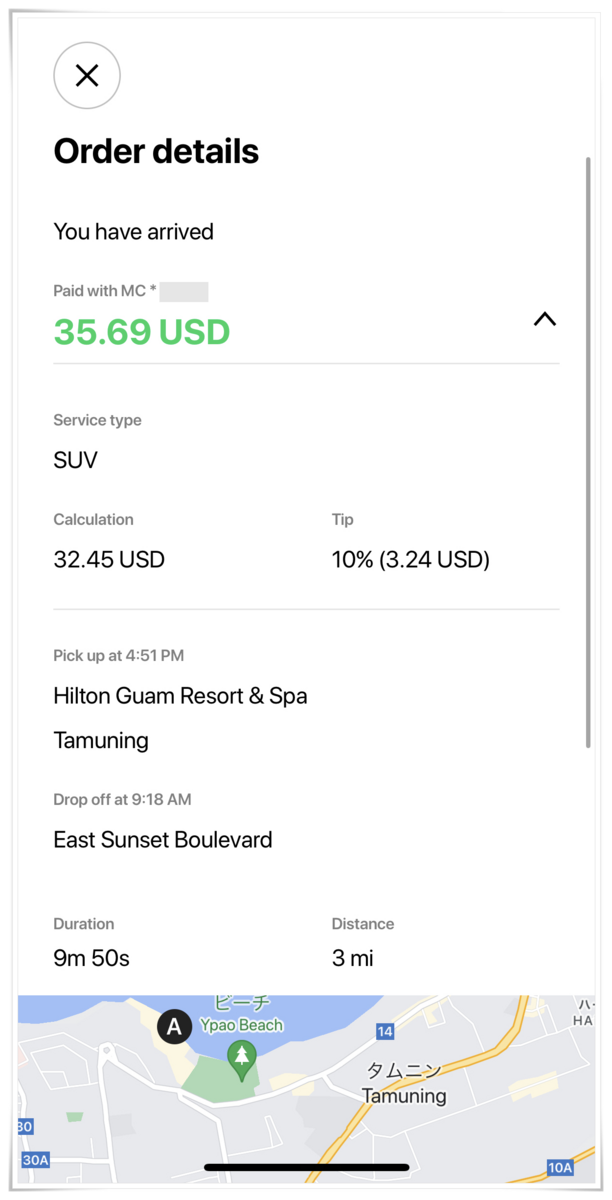Select the SUV service type
The width and height of the screenshot is (612, 1200).
(74, 460)
